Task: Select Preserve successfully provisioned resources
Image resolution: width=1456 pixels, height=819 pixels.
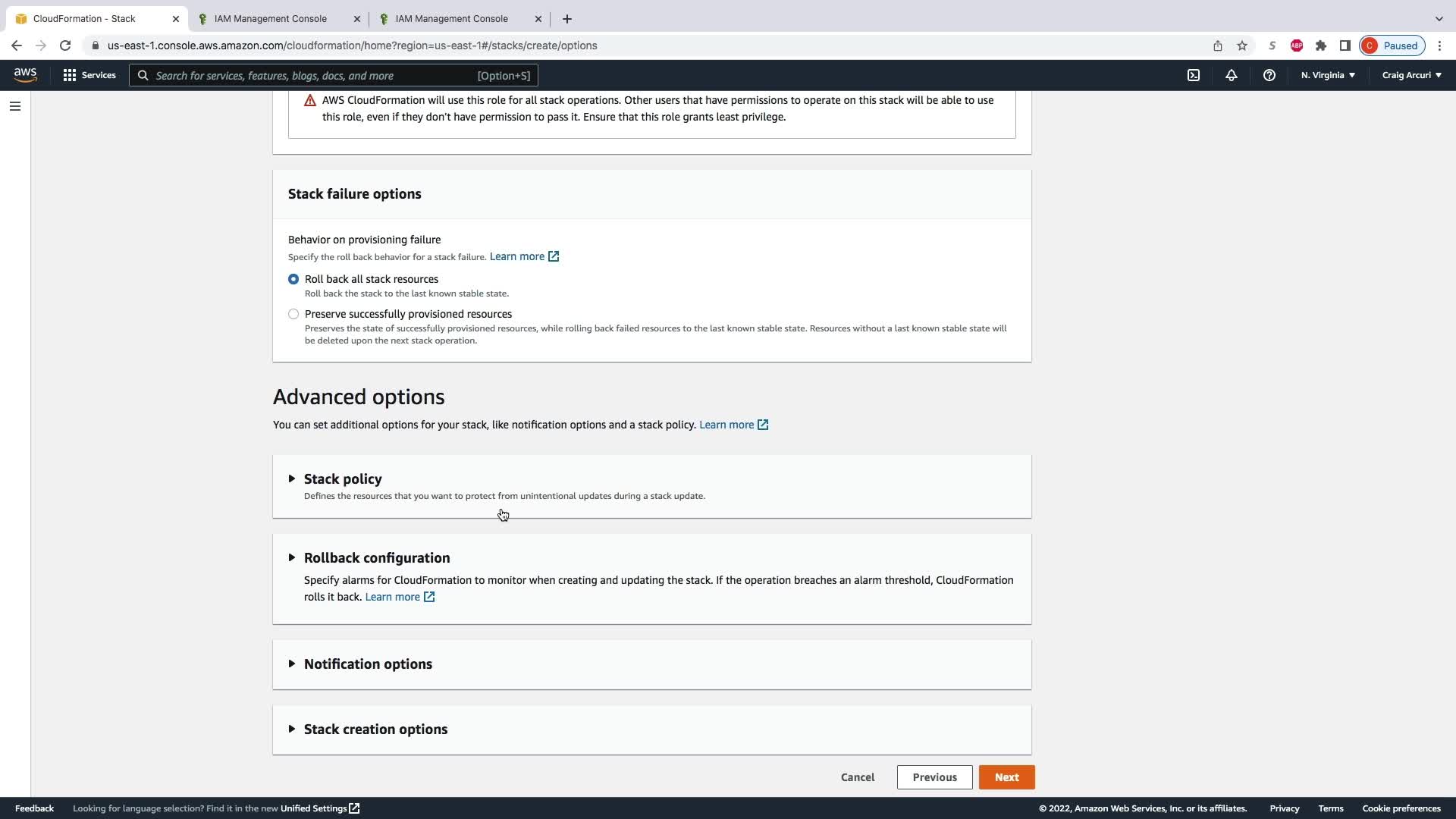Action: coord(293,314)
